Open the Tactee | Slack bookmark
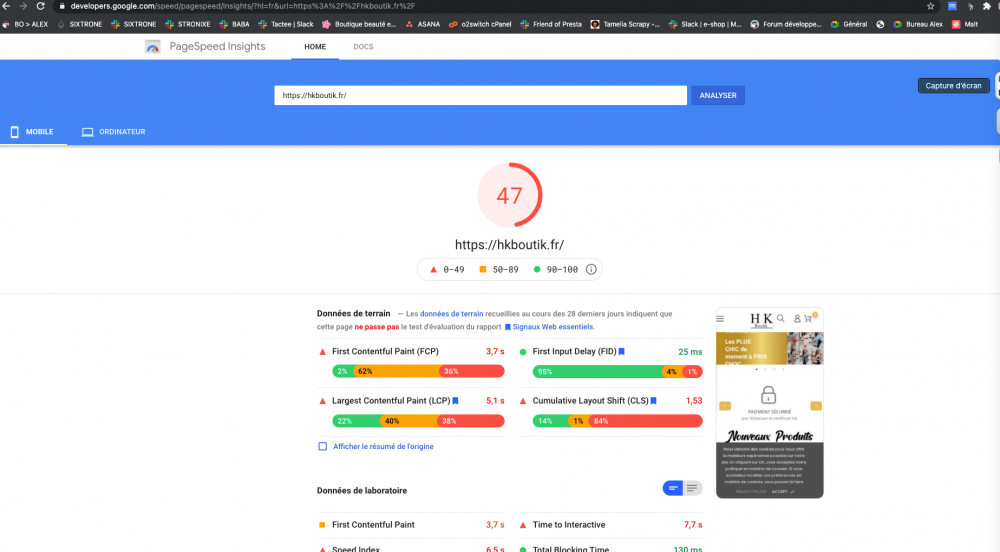This screenshot has width=1000, height=552. [x=286, y=24]
